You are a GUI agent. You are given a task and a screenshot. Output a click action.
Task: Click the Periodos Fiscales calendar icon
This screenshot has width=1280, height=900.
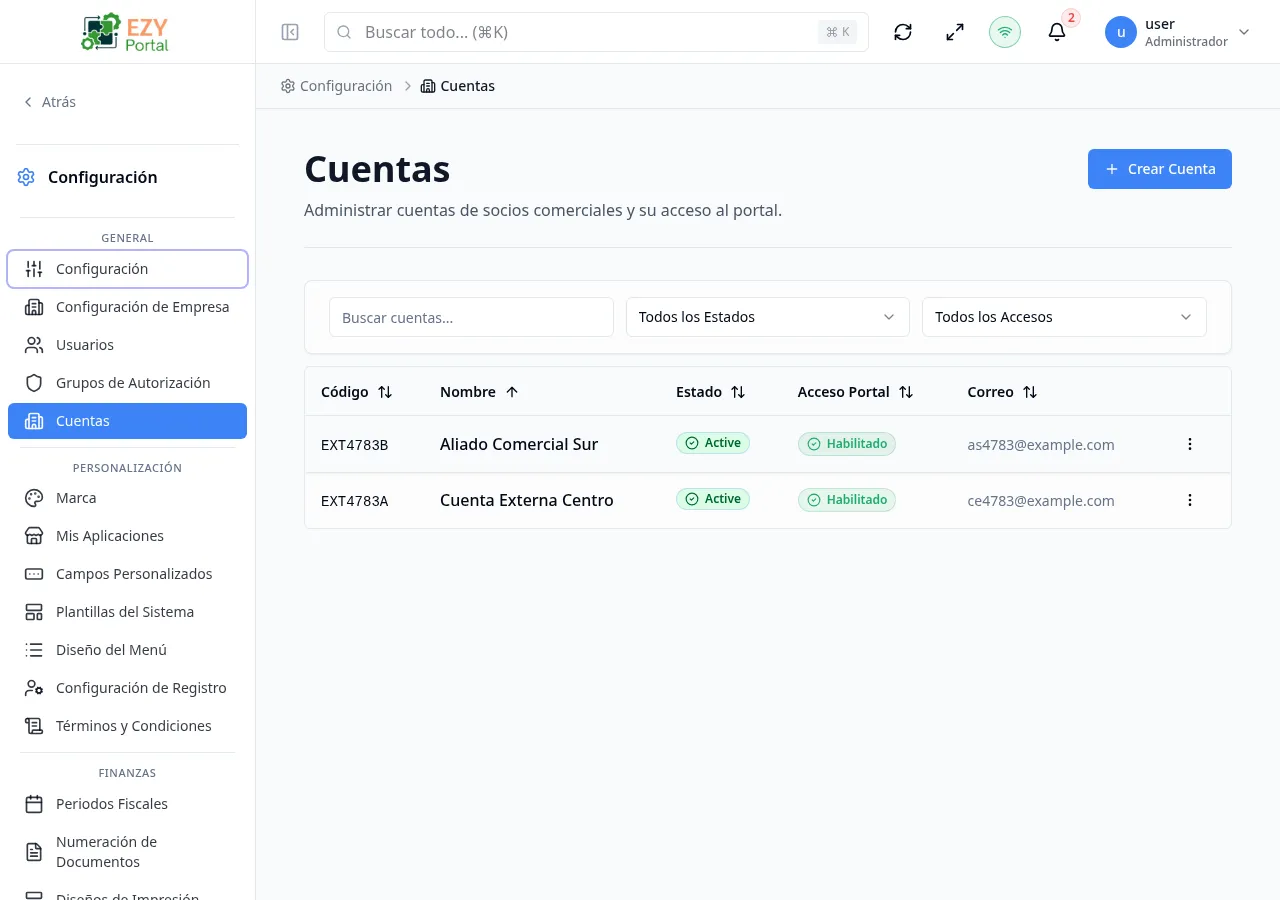click(34, 804)
